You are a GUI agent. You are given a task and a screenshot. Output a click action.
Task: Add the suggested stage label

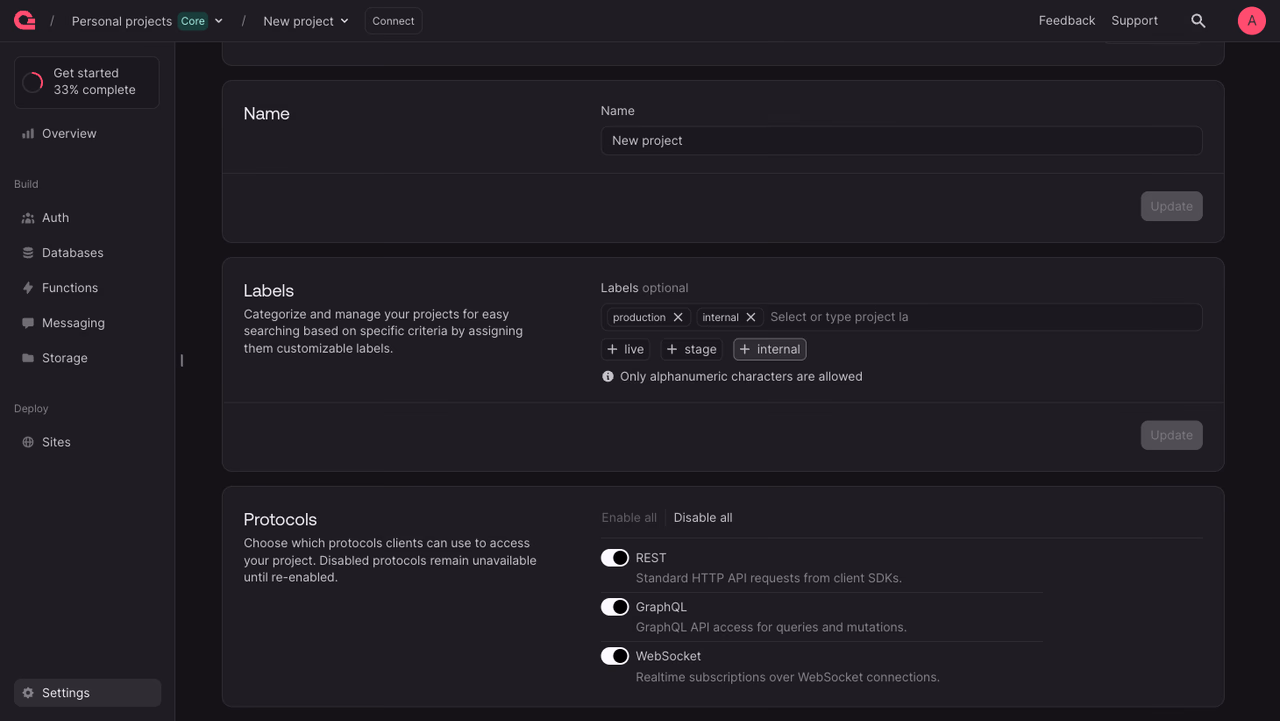click(x=691, y=349)
